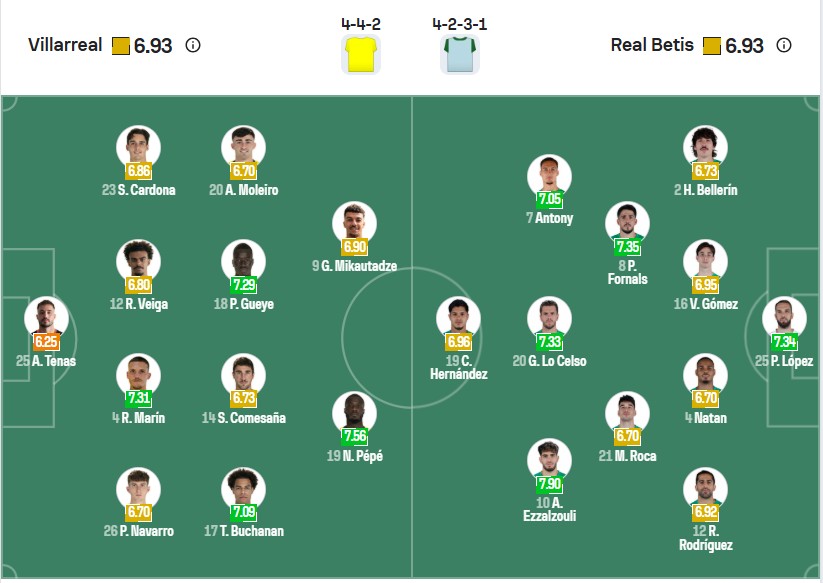Click the yellow rating square beside Real Betis
This screenshot has width=823, height=583.
712,46
